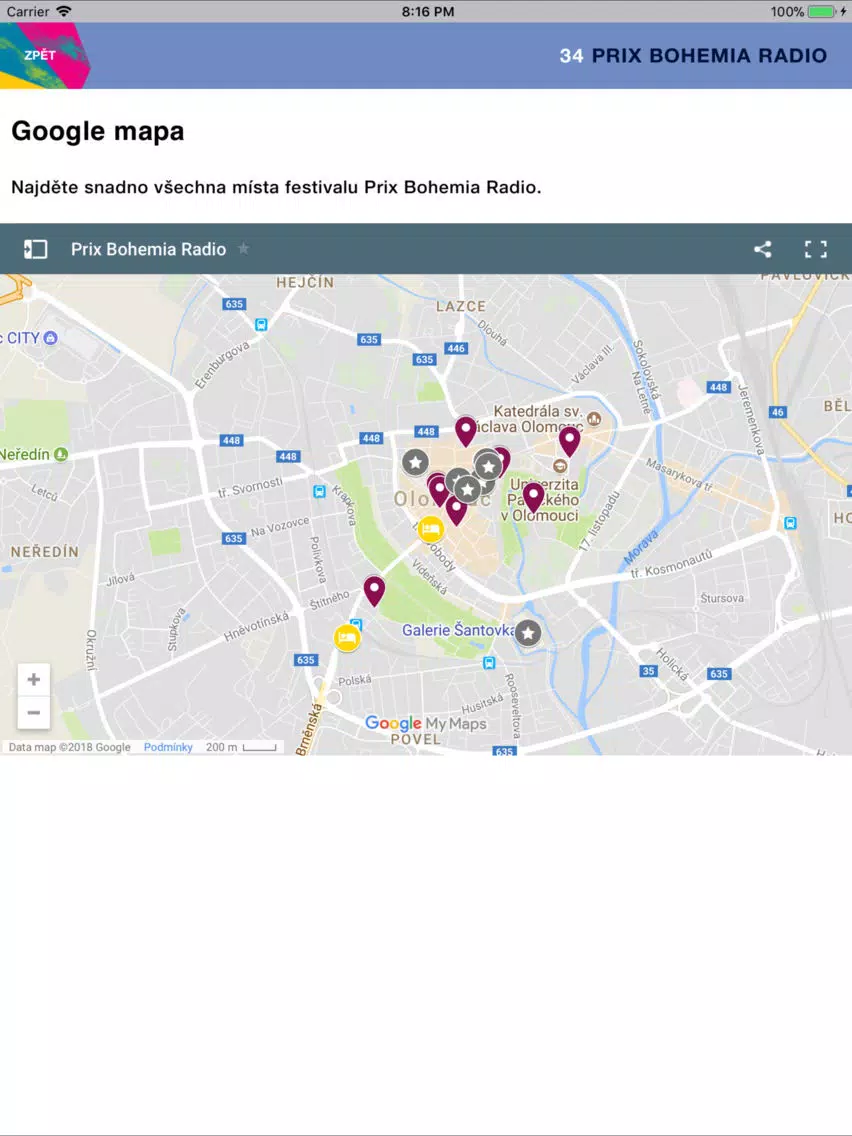Image resolution: width=852 pixels, height=1136 pixels.
Task: Open the map legend side panel icon
Action: pos(35,249)
